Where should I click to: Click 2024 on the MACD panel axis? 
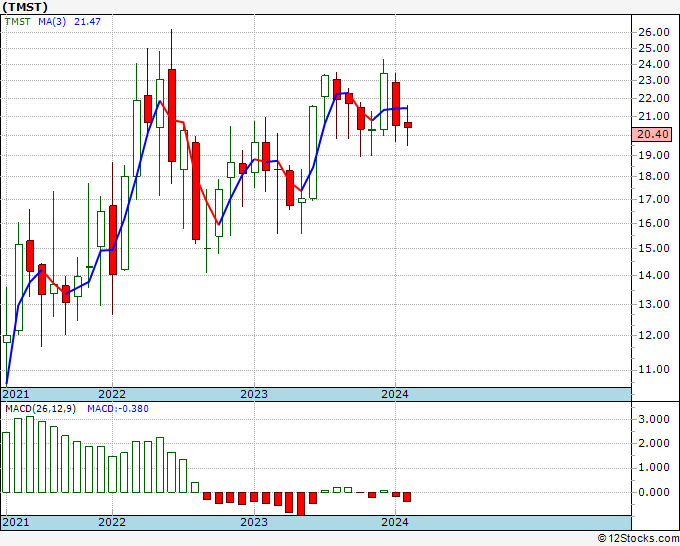[395, 522]
